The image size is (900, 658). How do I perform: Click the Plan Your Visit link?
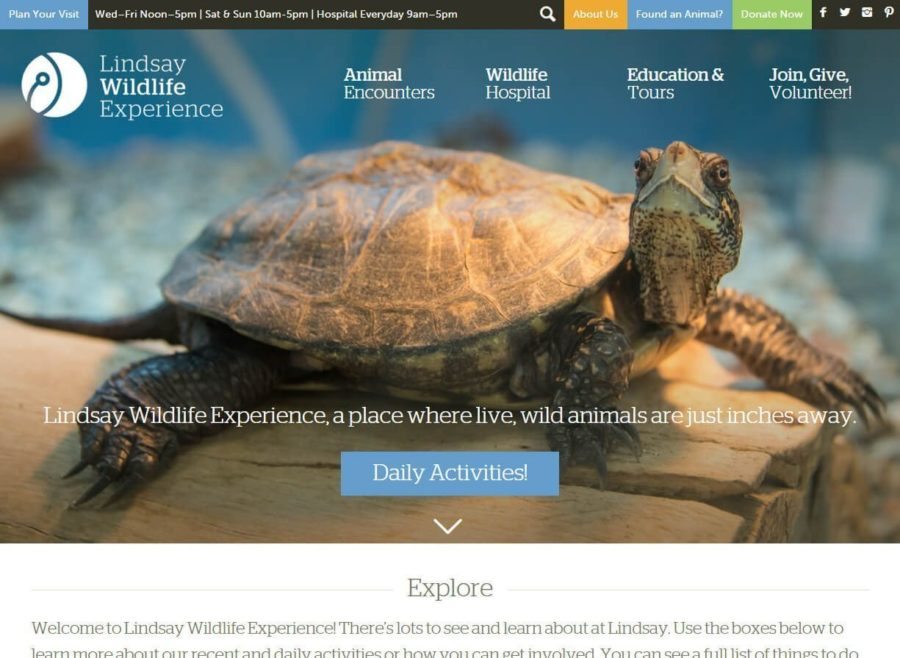coord(44,14)
